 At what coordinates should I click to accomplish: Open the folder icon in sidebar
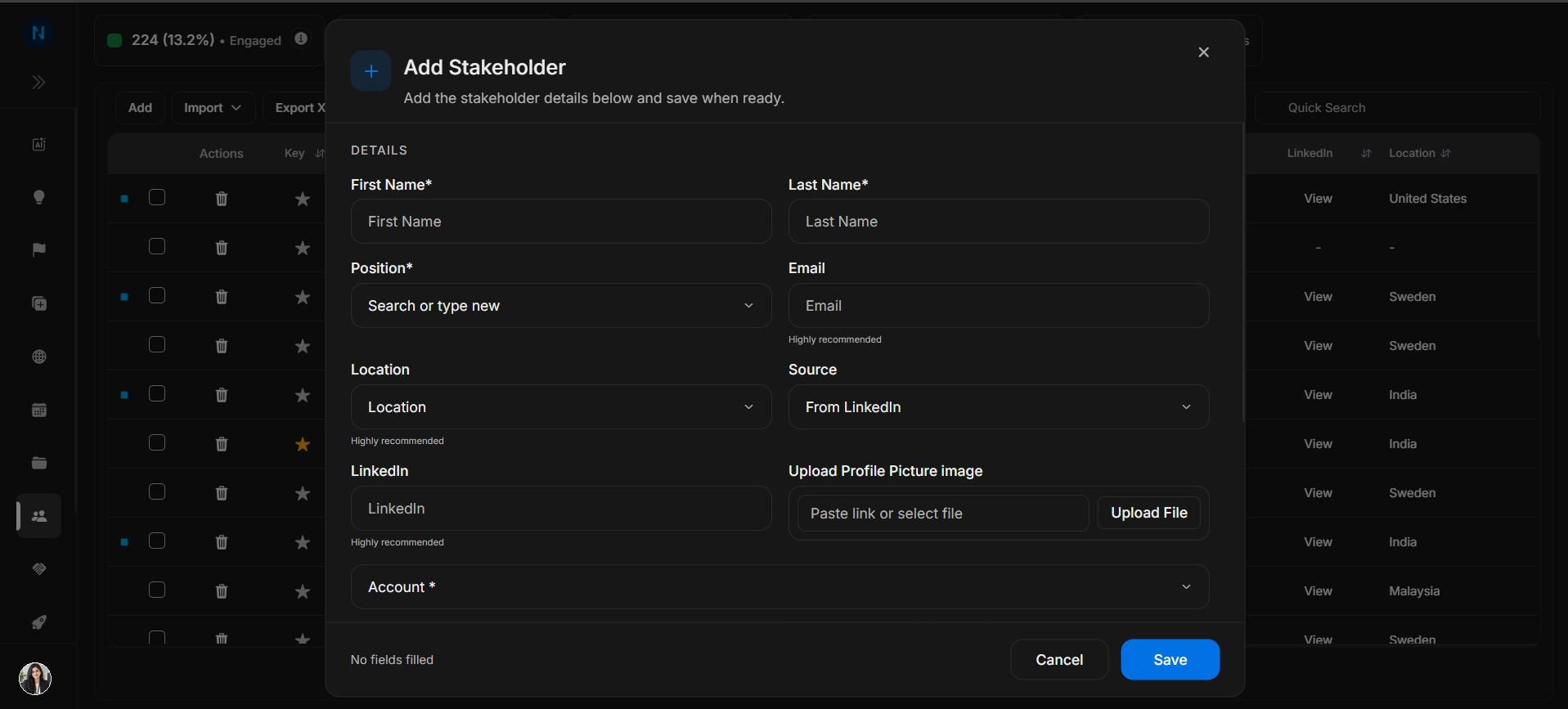click(x=38, y=463)
